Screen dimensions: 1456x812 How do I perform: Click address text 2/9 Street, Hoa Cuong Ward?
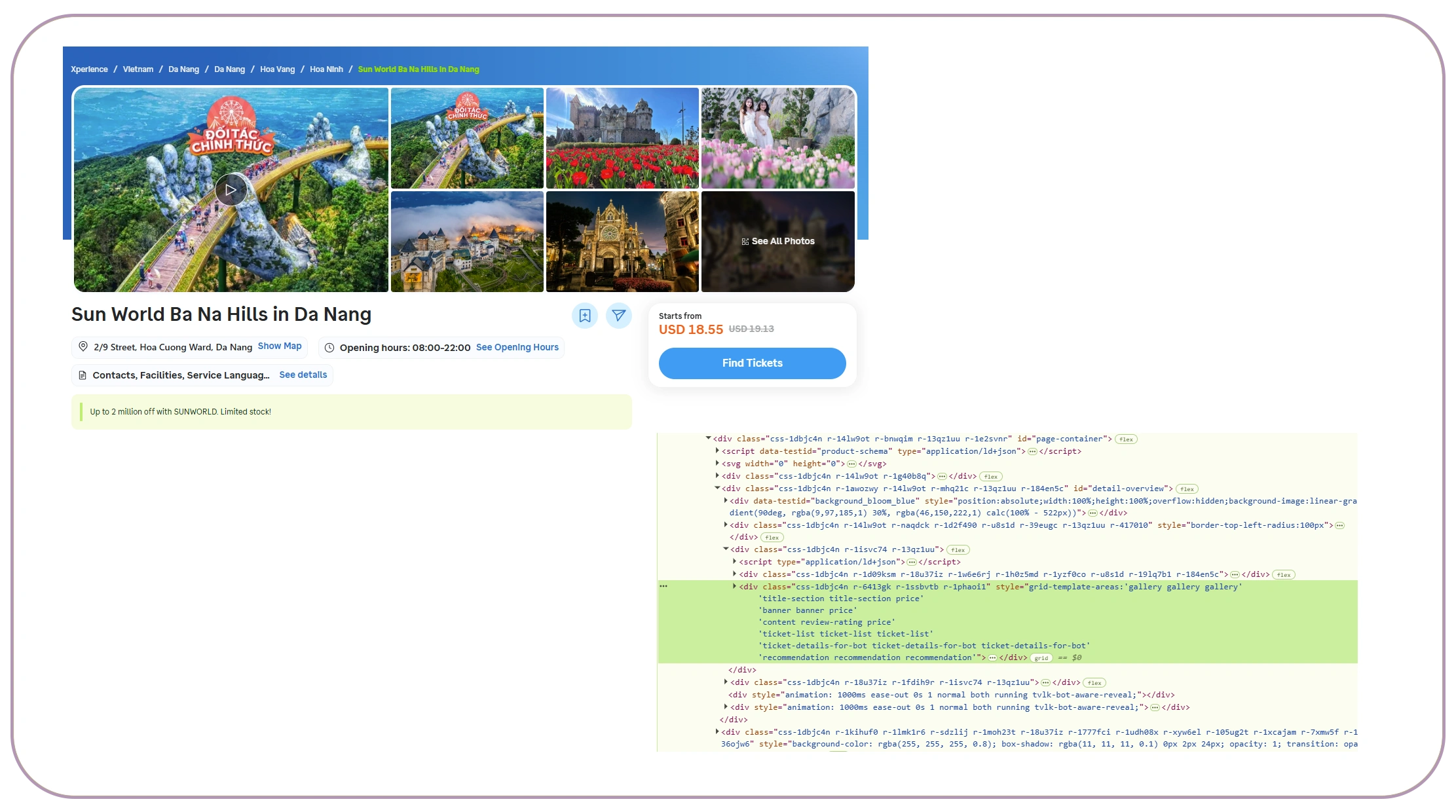point(173,347)
